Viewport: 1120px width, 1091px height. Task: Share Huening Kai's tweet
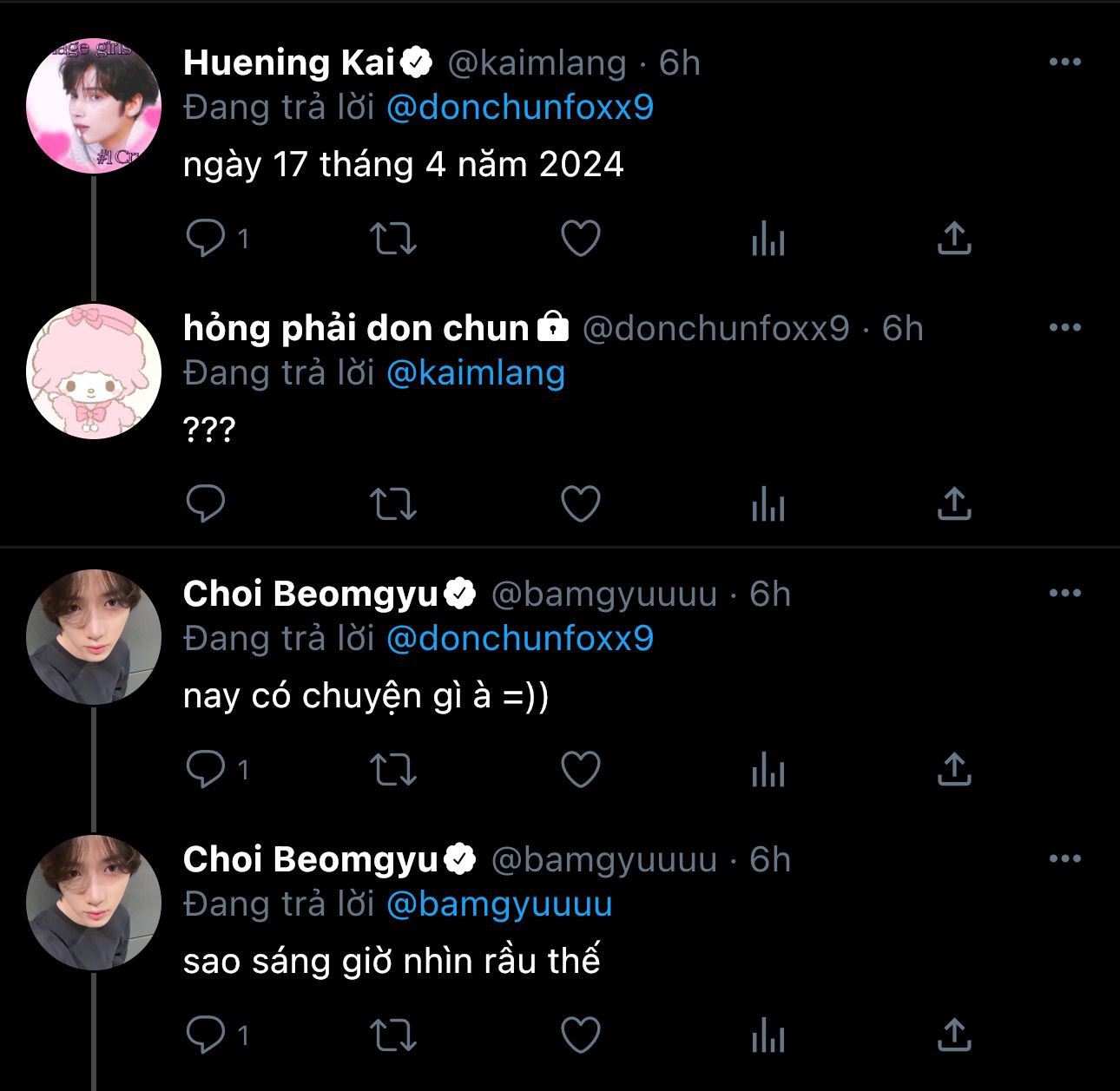[953, 238]
